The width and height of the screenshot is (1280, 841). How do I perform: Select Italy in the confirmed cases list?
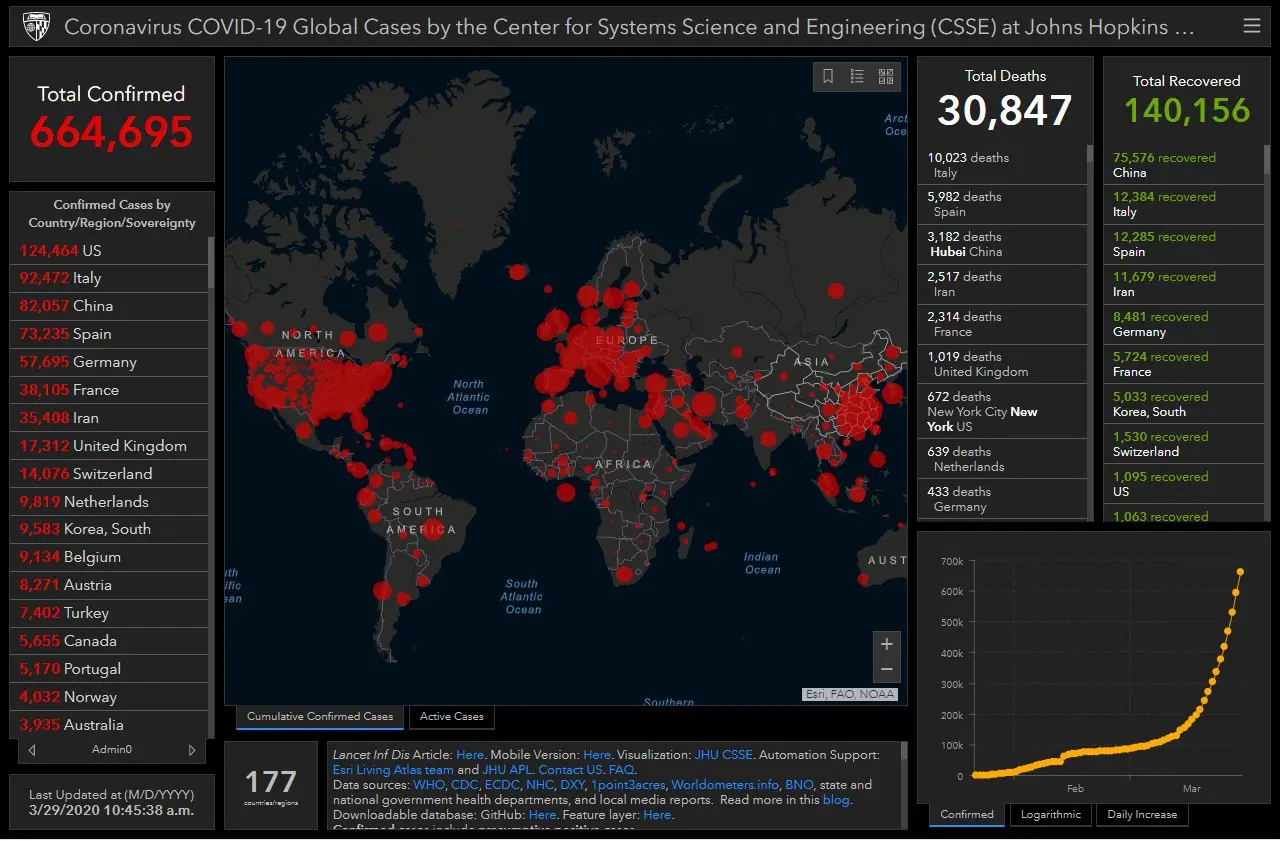(86, 278)
